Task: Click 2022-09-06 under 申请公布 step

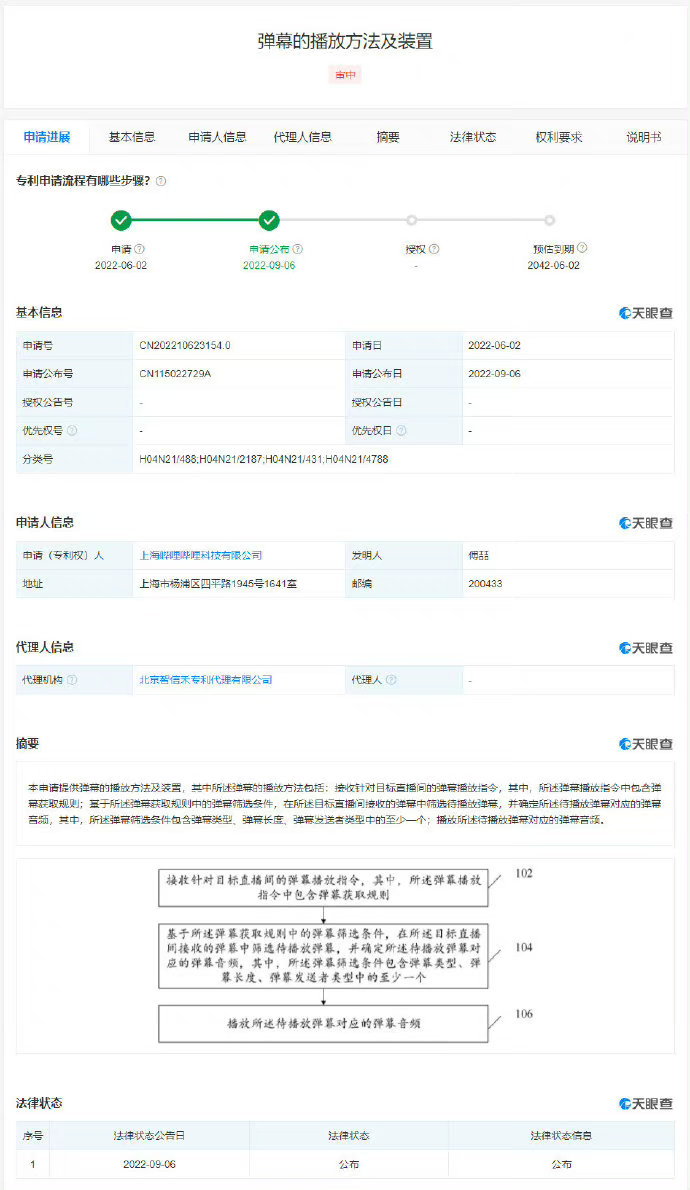Action: point(269,266)
